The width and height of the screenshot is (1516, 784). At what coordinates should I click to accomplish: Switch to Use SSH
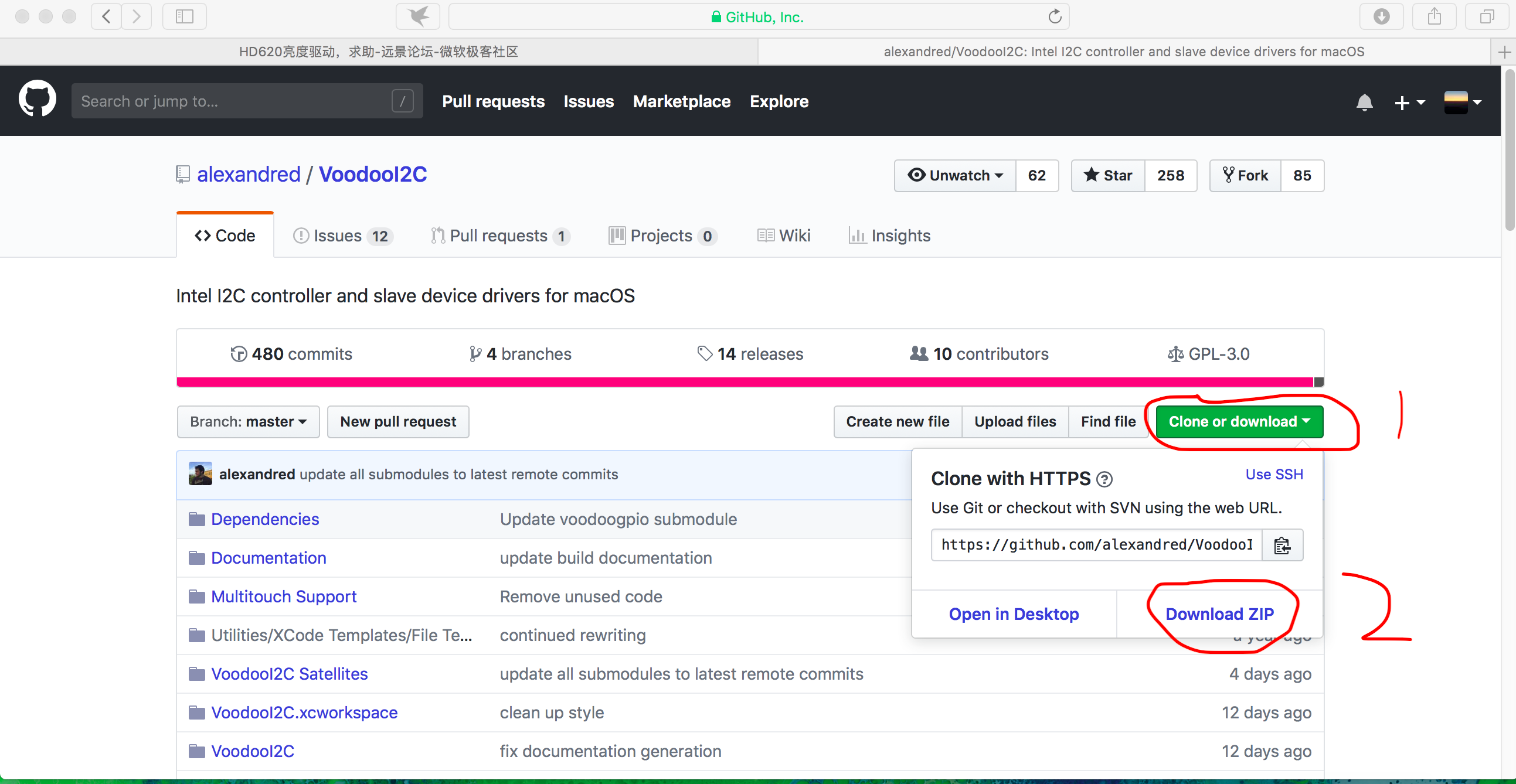point(1274,474)
